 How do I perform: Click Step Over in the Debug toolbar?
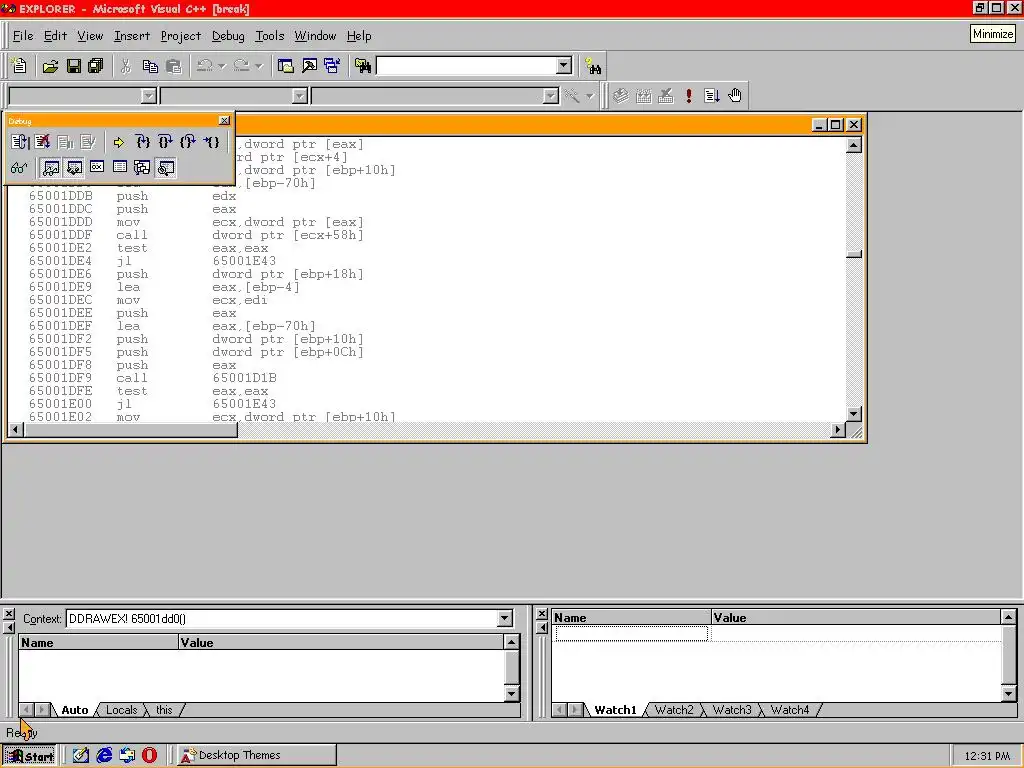tap(165, 142)
